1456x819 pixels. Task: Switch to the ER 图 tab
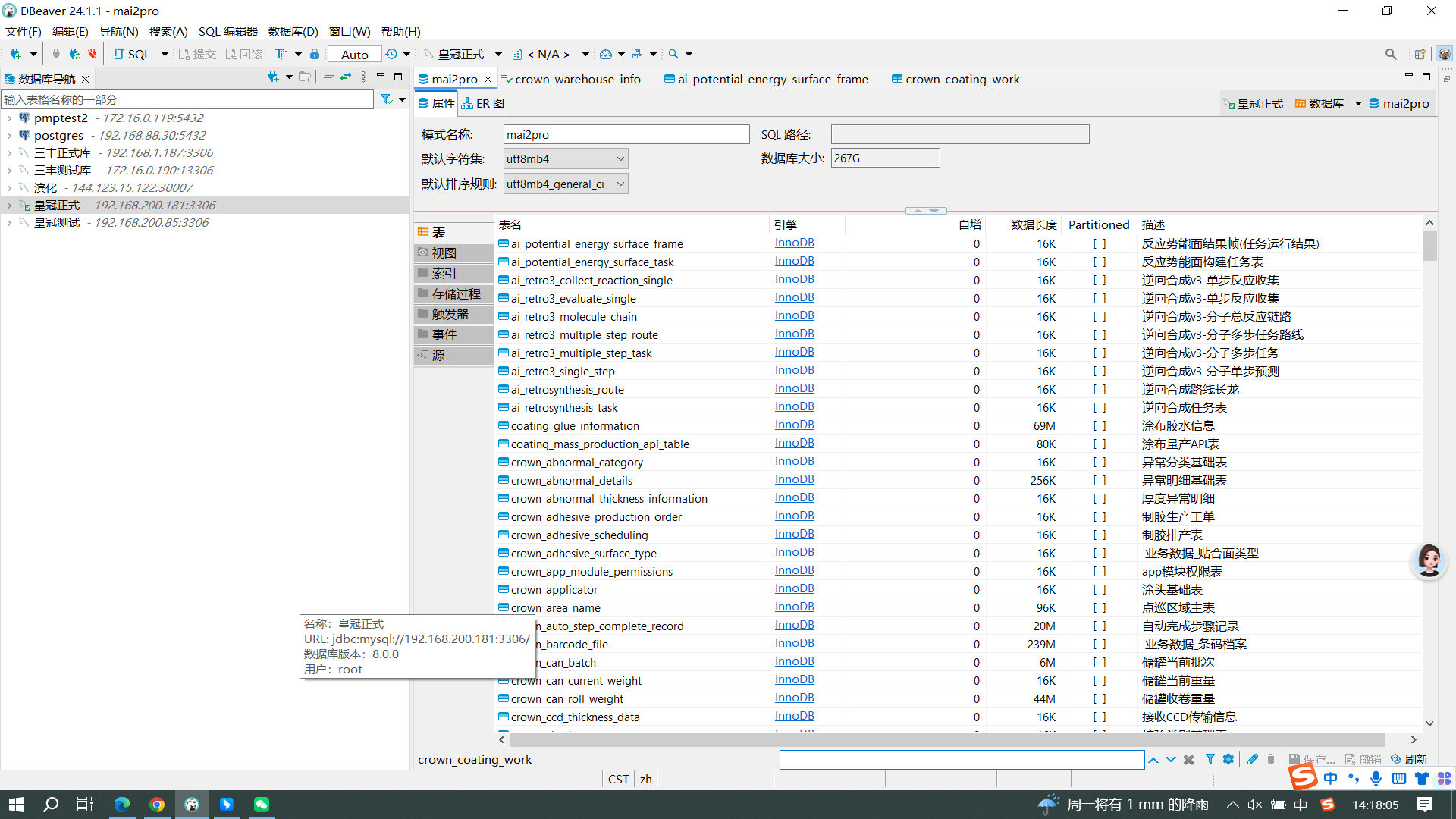[x=482, y=103]
